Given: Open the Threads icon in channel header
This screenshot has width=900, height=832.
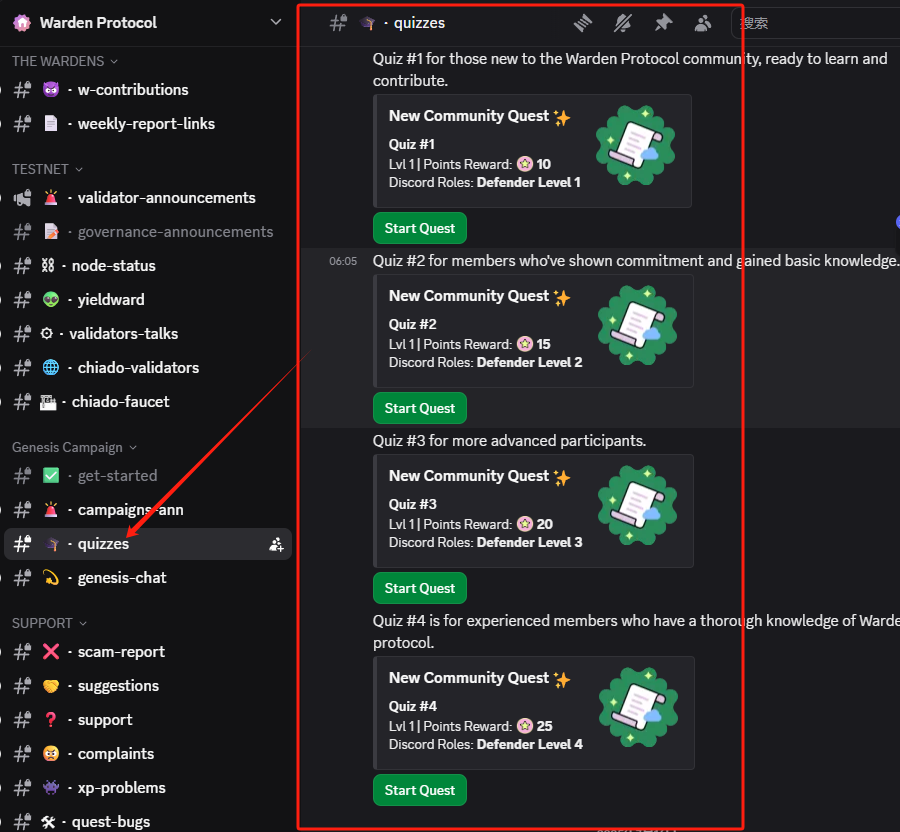Looking at the screenshot, I should [583, 23].
